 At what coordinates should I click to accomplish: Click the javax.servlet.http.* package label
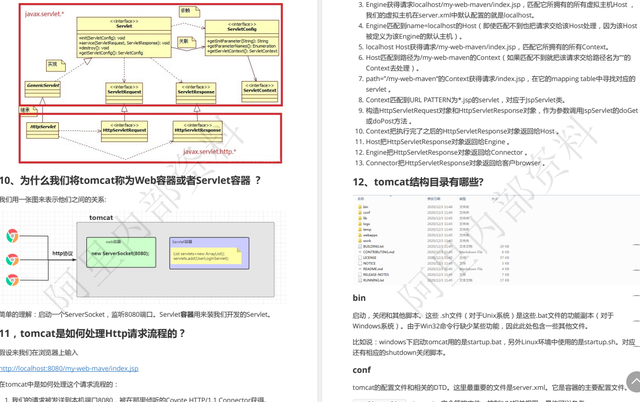pos(210,152)
